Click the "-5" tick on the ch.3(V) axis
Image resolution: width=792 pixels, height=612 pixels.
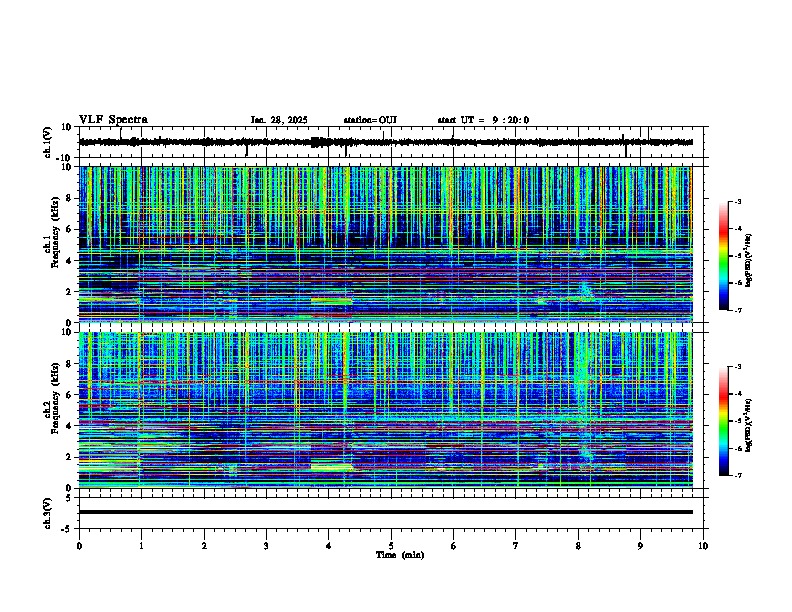coord(67,529)
